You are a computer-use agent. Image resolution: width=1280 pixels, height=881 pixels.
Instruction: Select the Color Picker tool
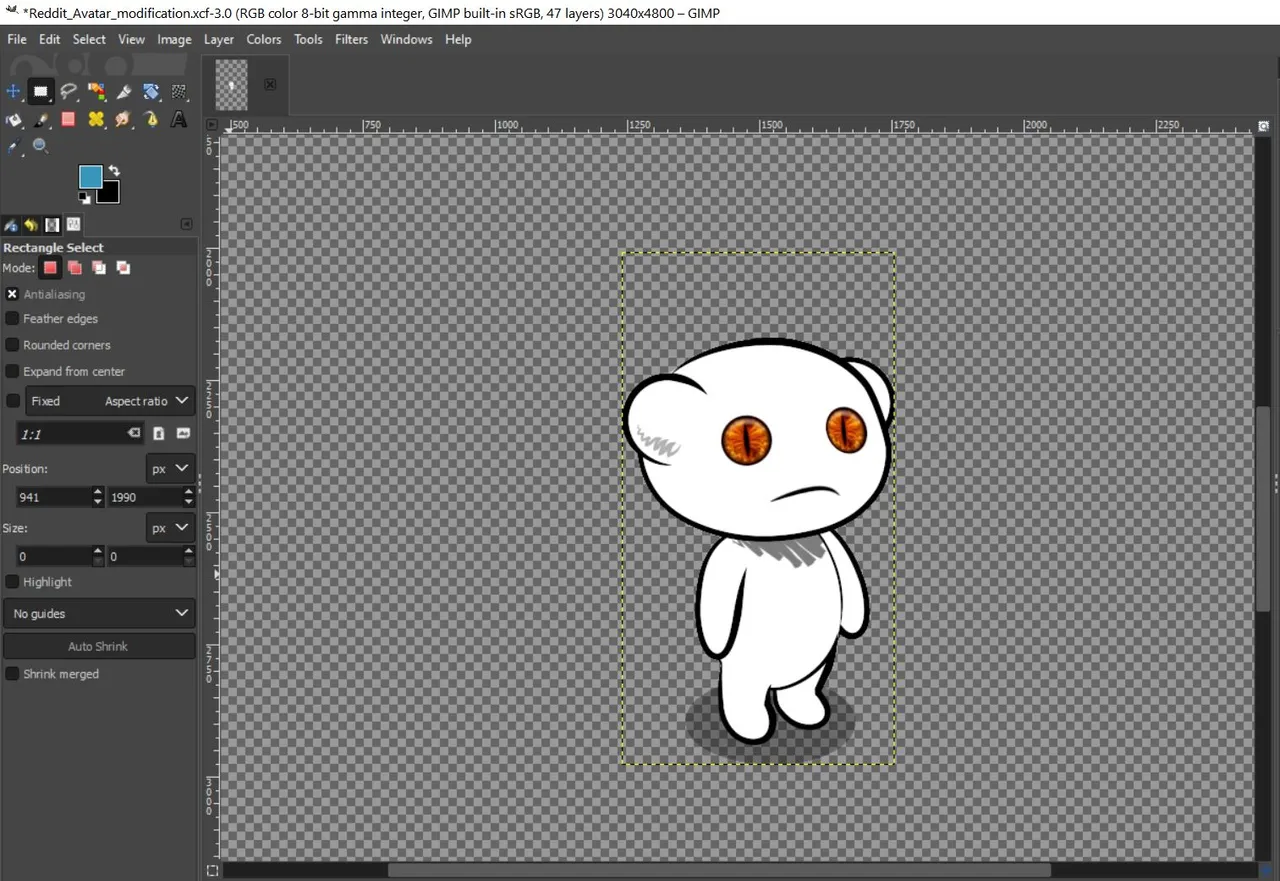[x=13, y=147]
